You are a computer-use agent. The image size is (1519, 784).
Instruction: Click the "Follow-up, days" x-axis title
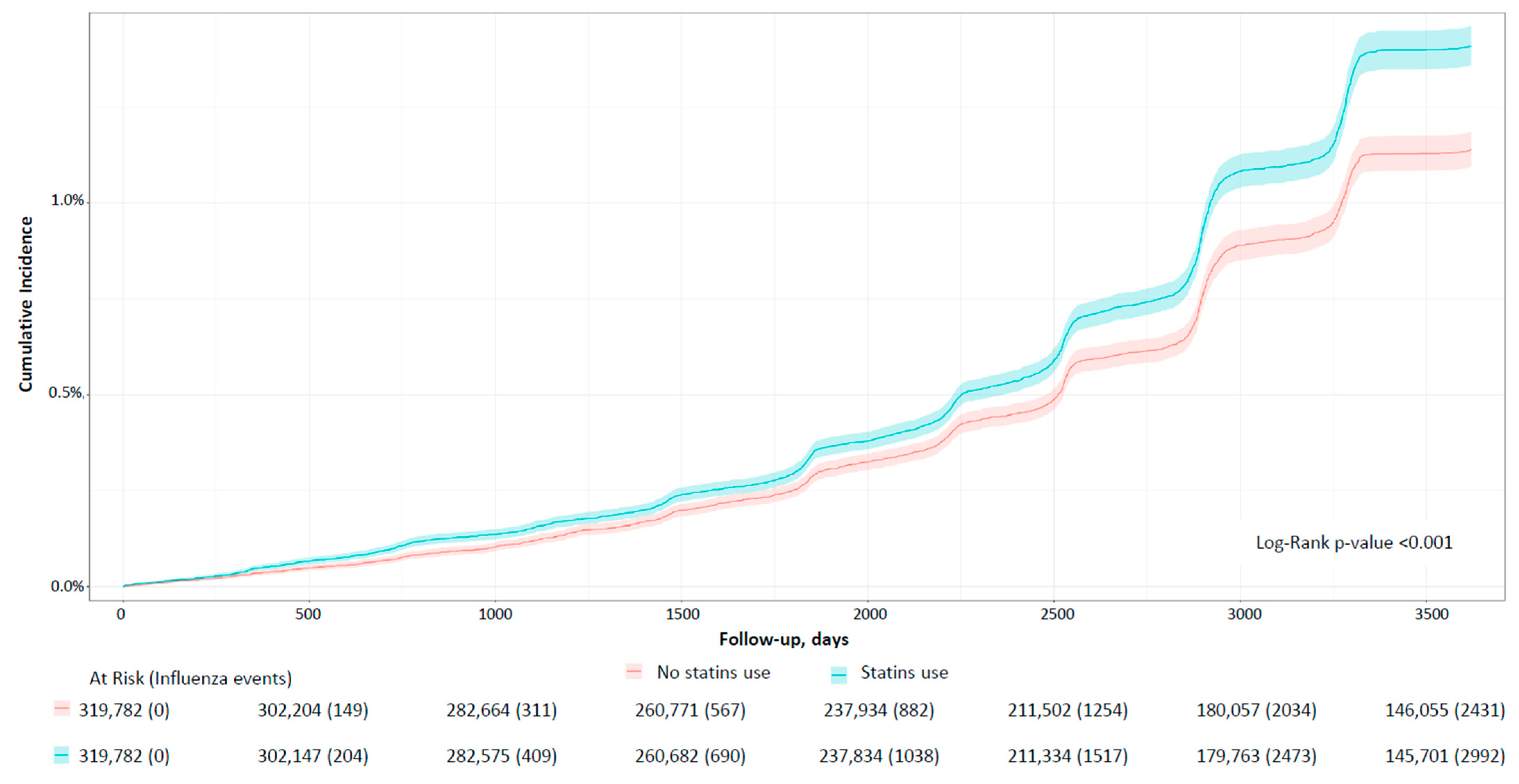[784, 639]
